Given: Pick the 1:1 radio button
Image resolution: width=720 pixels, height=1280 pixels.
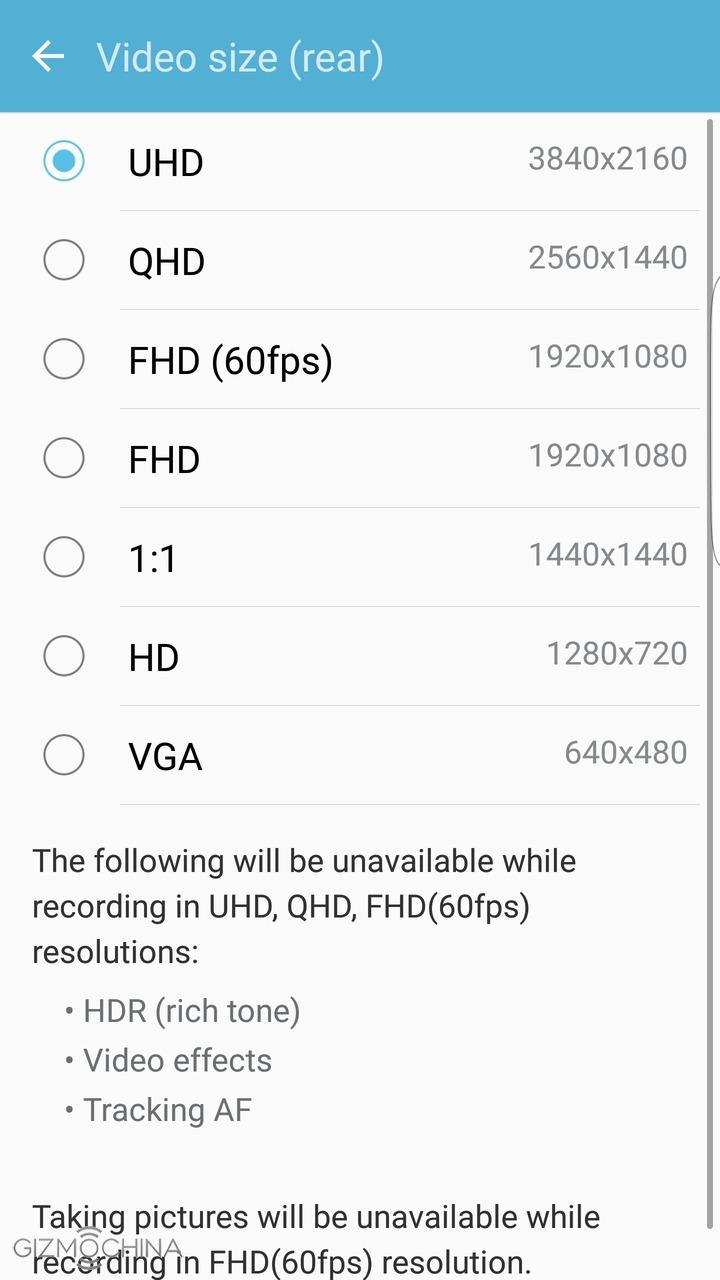Looking at the screenshot, I should pos(64,557).
